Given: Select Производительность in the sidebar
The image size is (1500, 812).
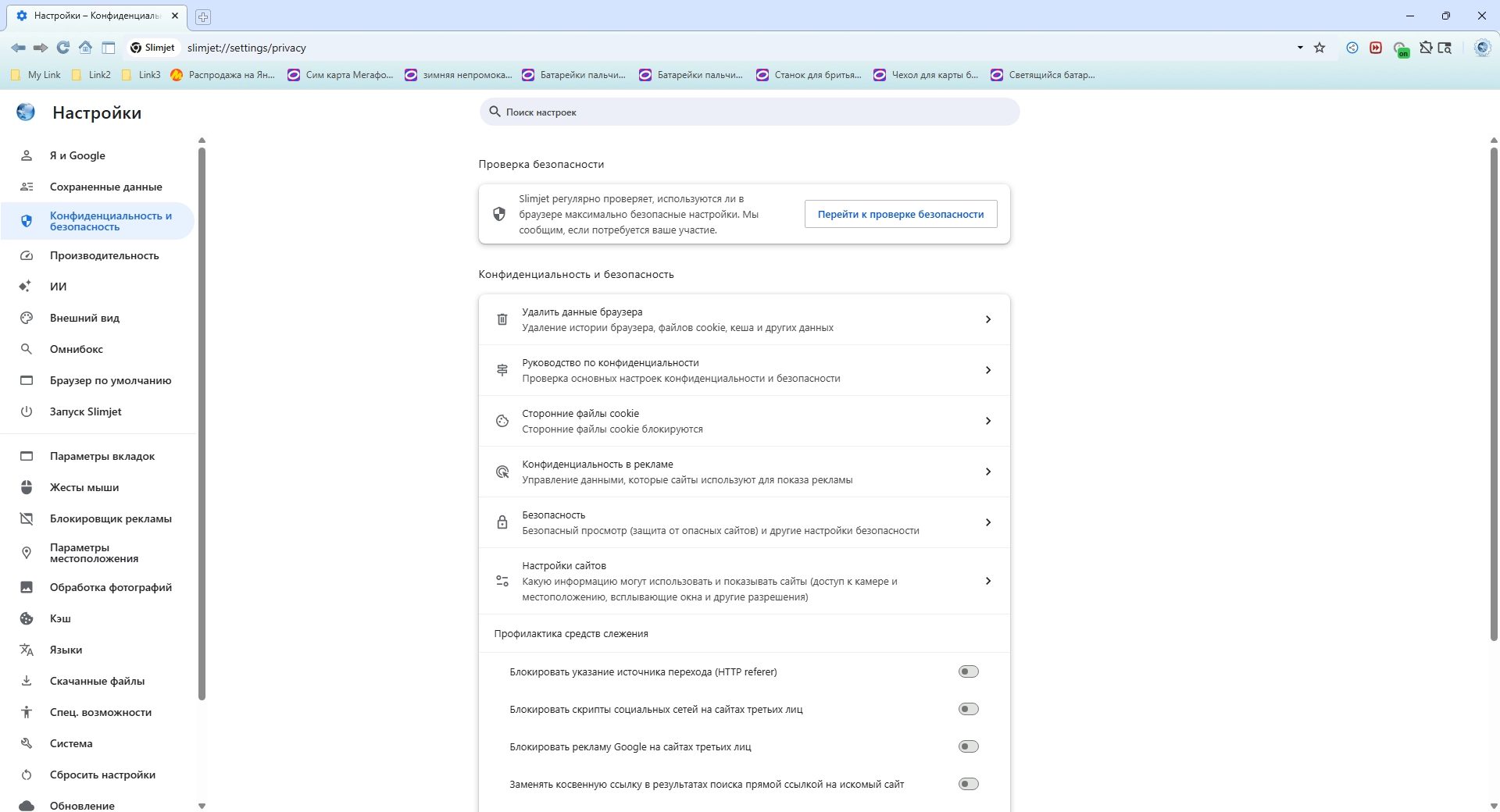Looking at the screenshot, I should (104, 255).
